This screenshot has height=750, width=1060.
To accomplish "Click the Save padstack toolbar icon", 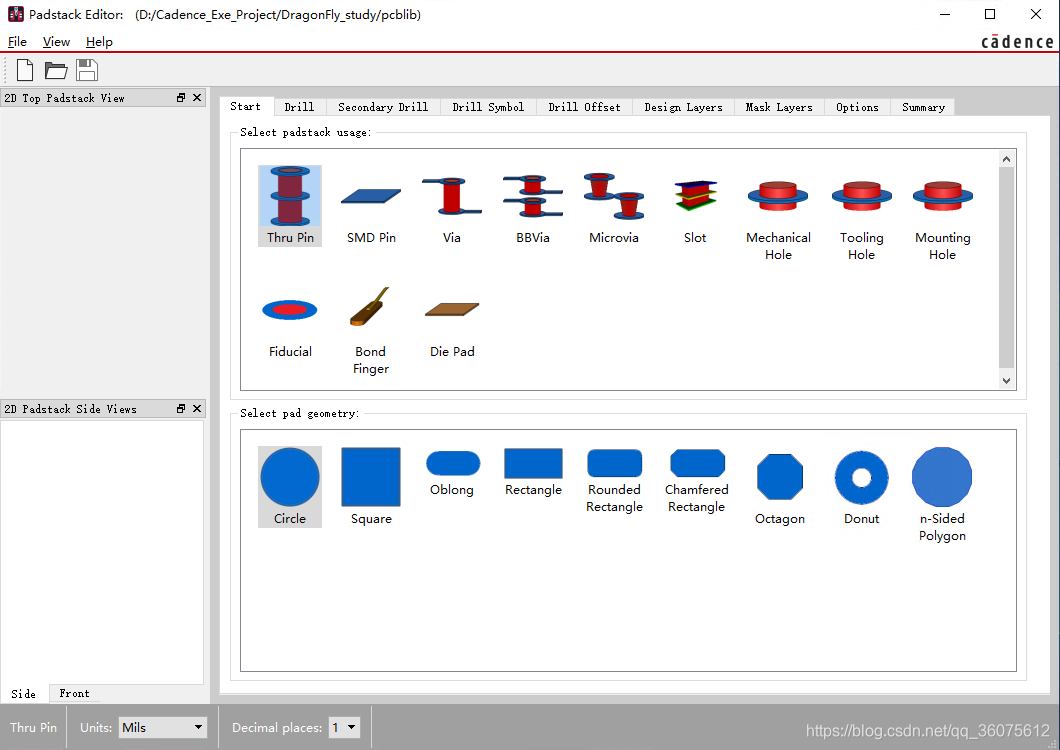I will [87, 70].
